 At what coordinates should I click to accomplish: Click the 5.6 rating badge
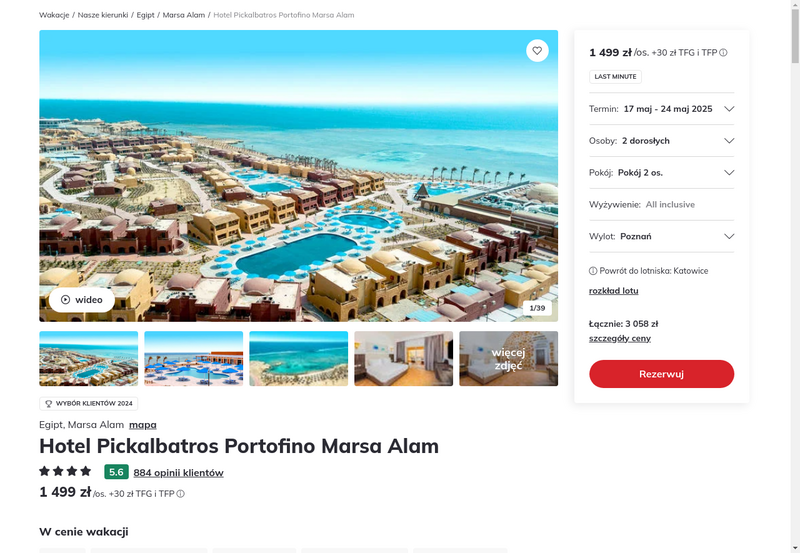116,472
